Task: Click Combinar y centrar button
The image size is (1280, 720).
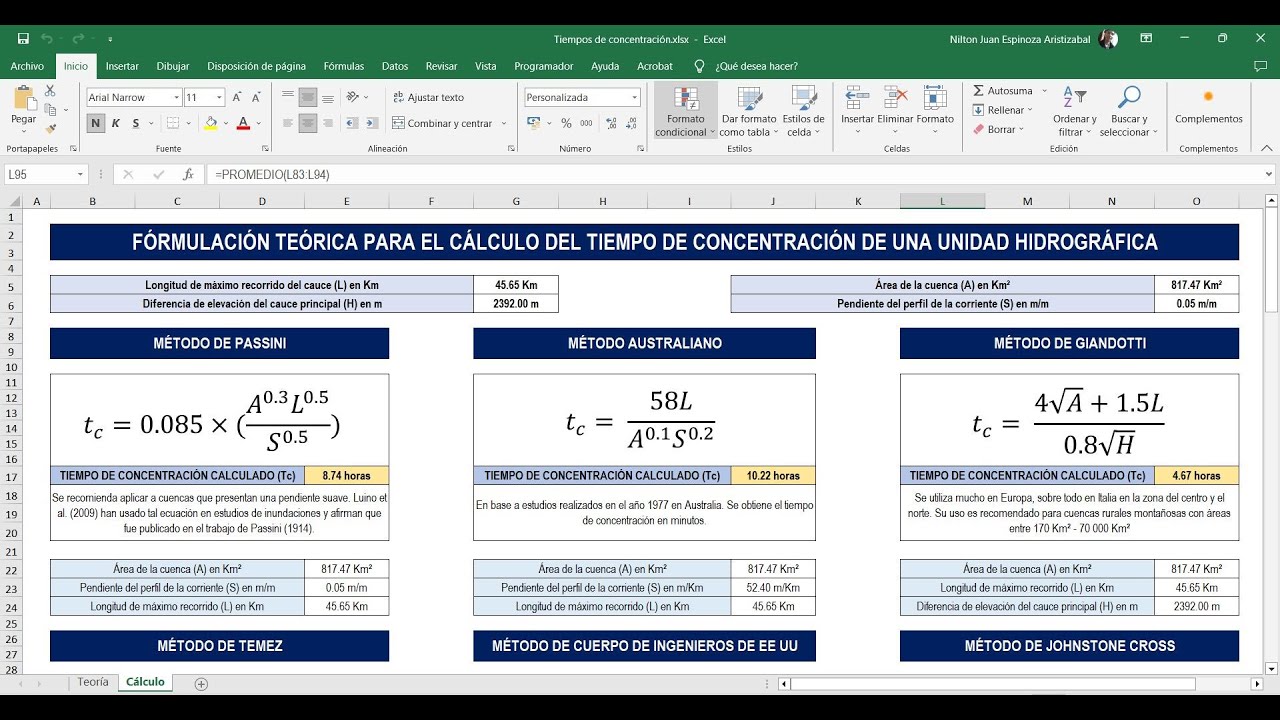Action: coord(441,123)
